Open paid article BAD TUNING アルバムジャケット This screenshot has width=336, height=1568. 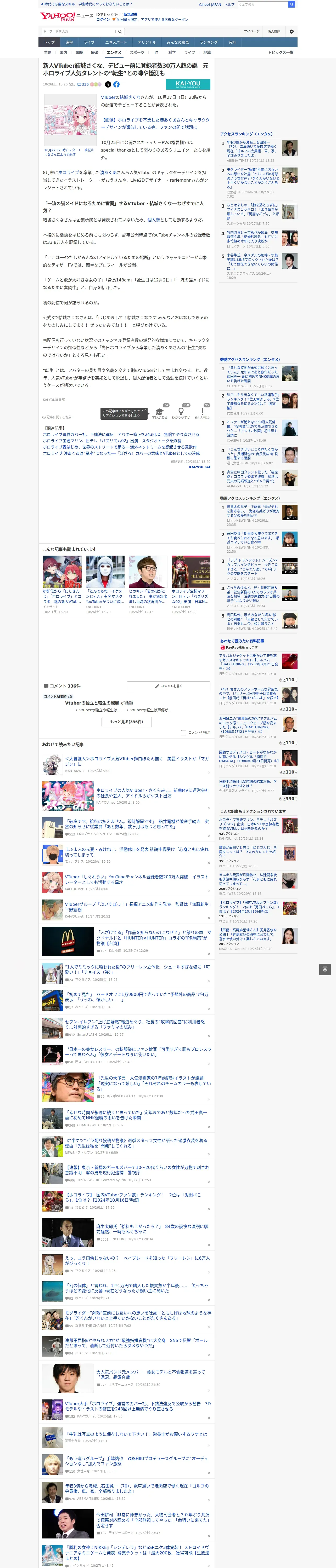pyautogui.click(x=248, y=662)
